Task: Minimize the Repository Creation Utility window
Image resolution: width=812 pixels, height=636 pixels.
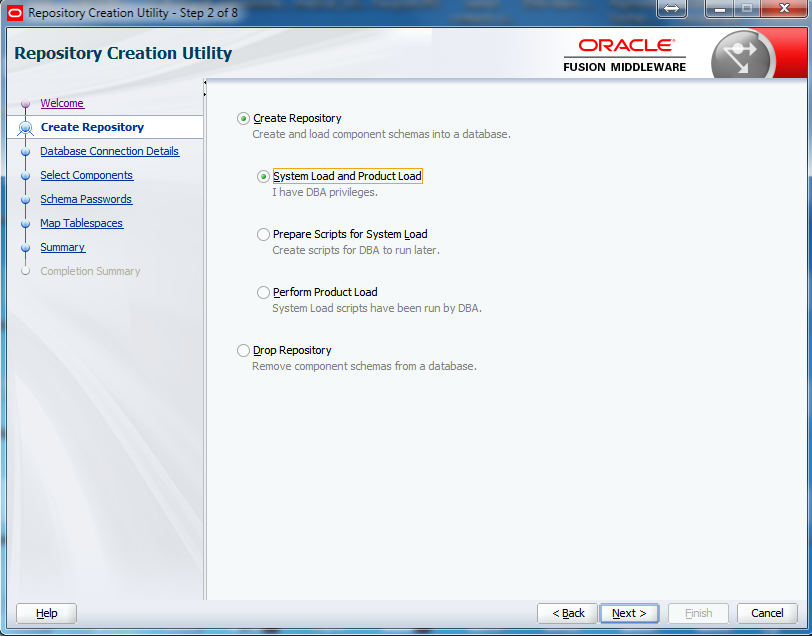Action: click(720, 9)
